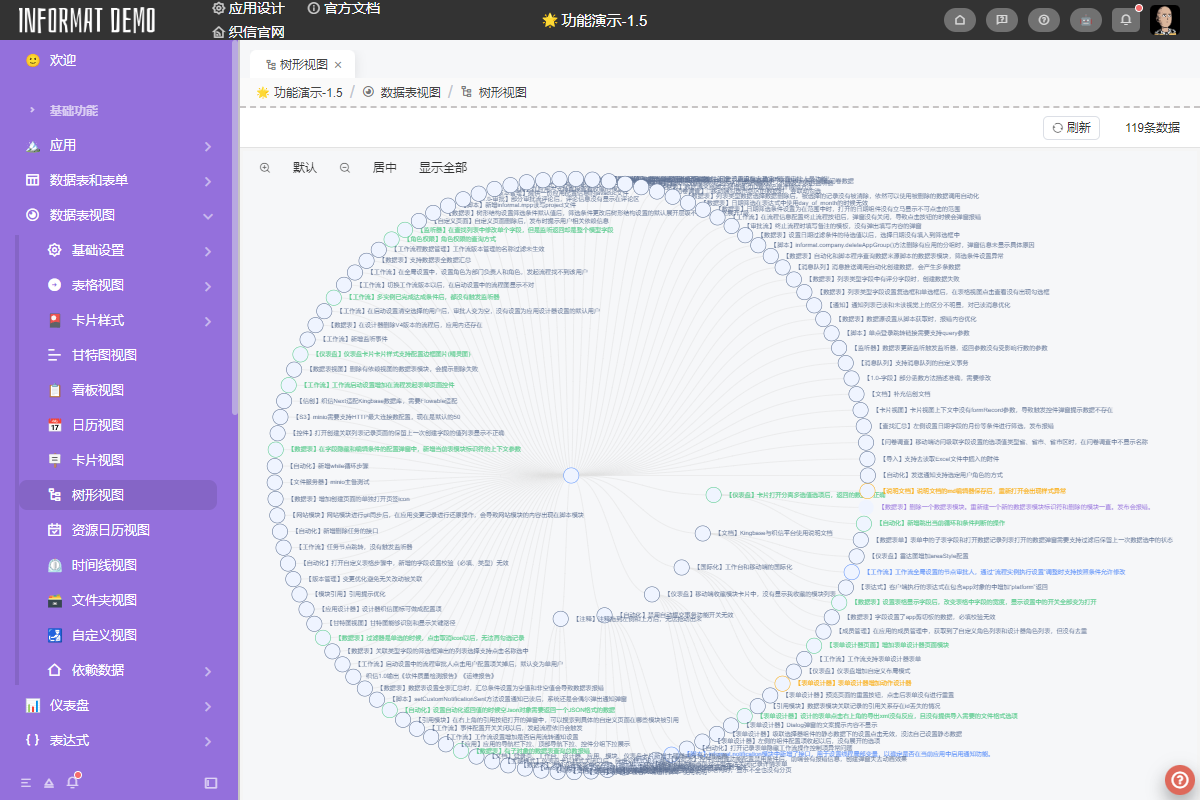Switch to the 树形视图 tab
1200x800 pixels.
300,62
